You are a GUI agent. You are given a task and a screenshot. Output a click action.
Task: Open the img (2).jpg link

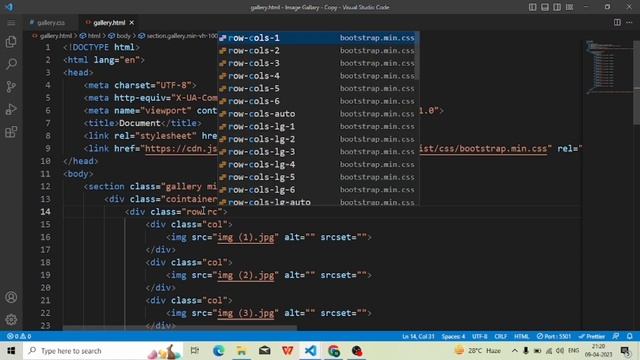tap(246, 275)
